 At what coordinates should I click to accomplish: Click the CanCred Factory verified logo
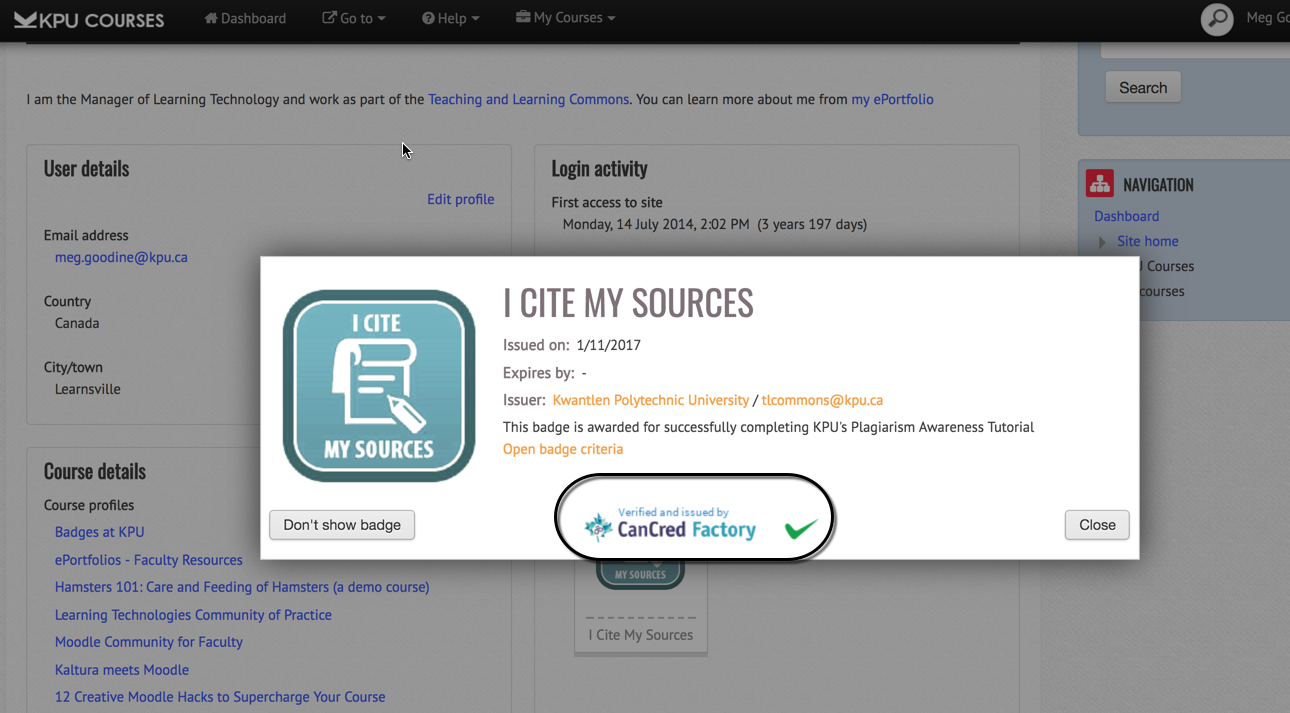(x=671, y=524)
